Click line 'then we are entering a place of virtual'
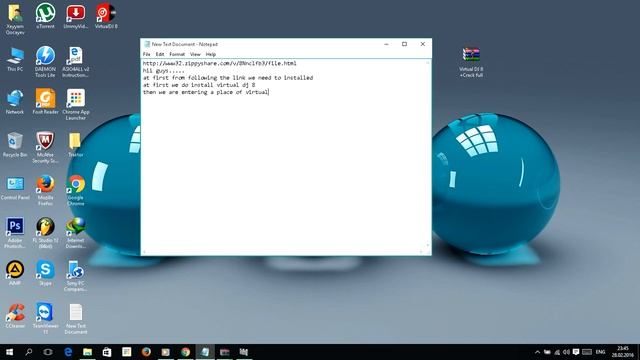The image size is (640, 360). coord(206,92)
